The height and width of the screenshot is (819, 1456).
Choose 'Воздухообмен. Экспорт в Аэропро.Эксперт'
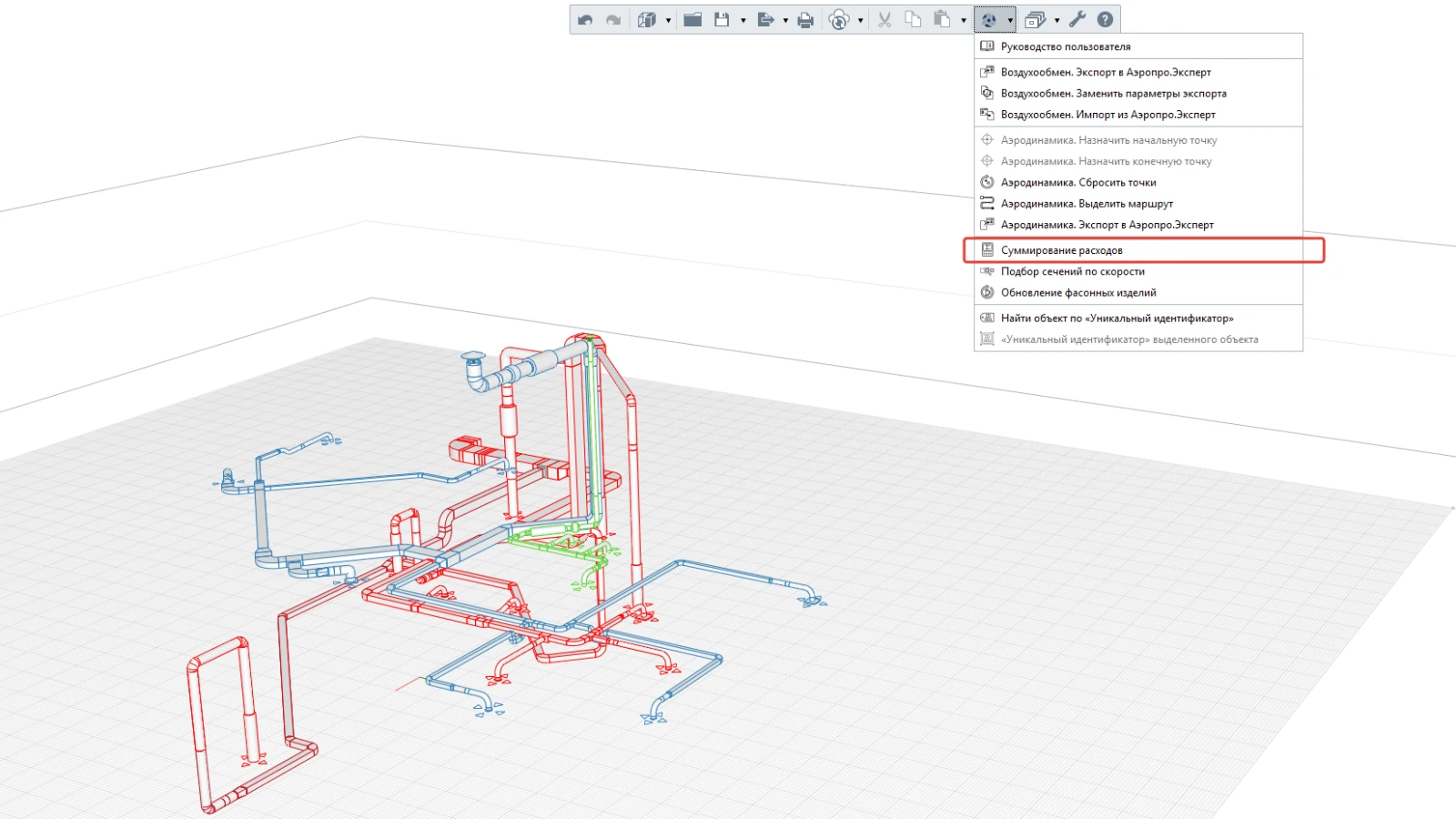click(1105, 72)
